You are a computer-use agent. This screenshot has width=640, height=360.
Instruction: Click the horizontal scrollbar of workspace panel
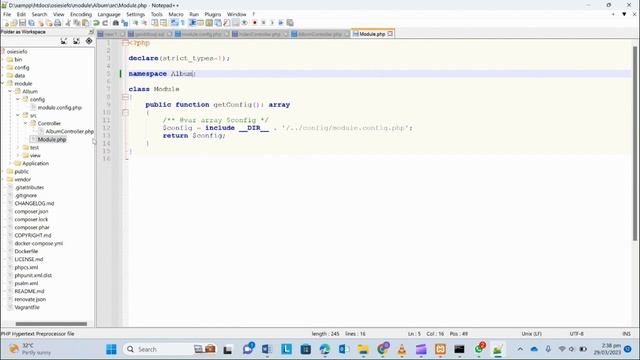click(x=51, y=324)
